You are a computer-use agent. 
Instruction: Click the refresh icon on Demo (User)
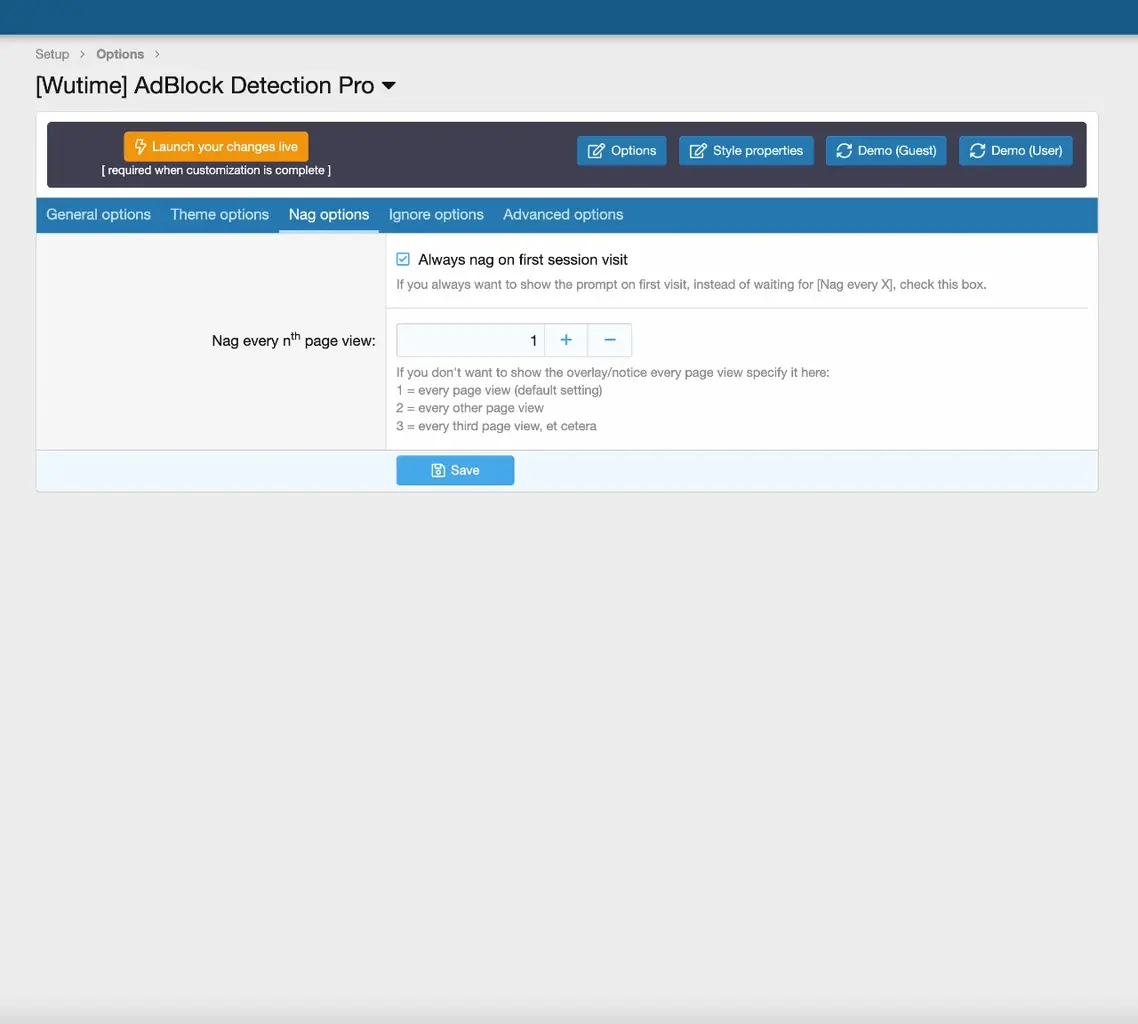tap(977, 151)
